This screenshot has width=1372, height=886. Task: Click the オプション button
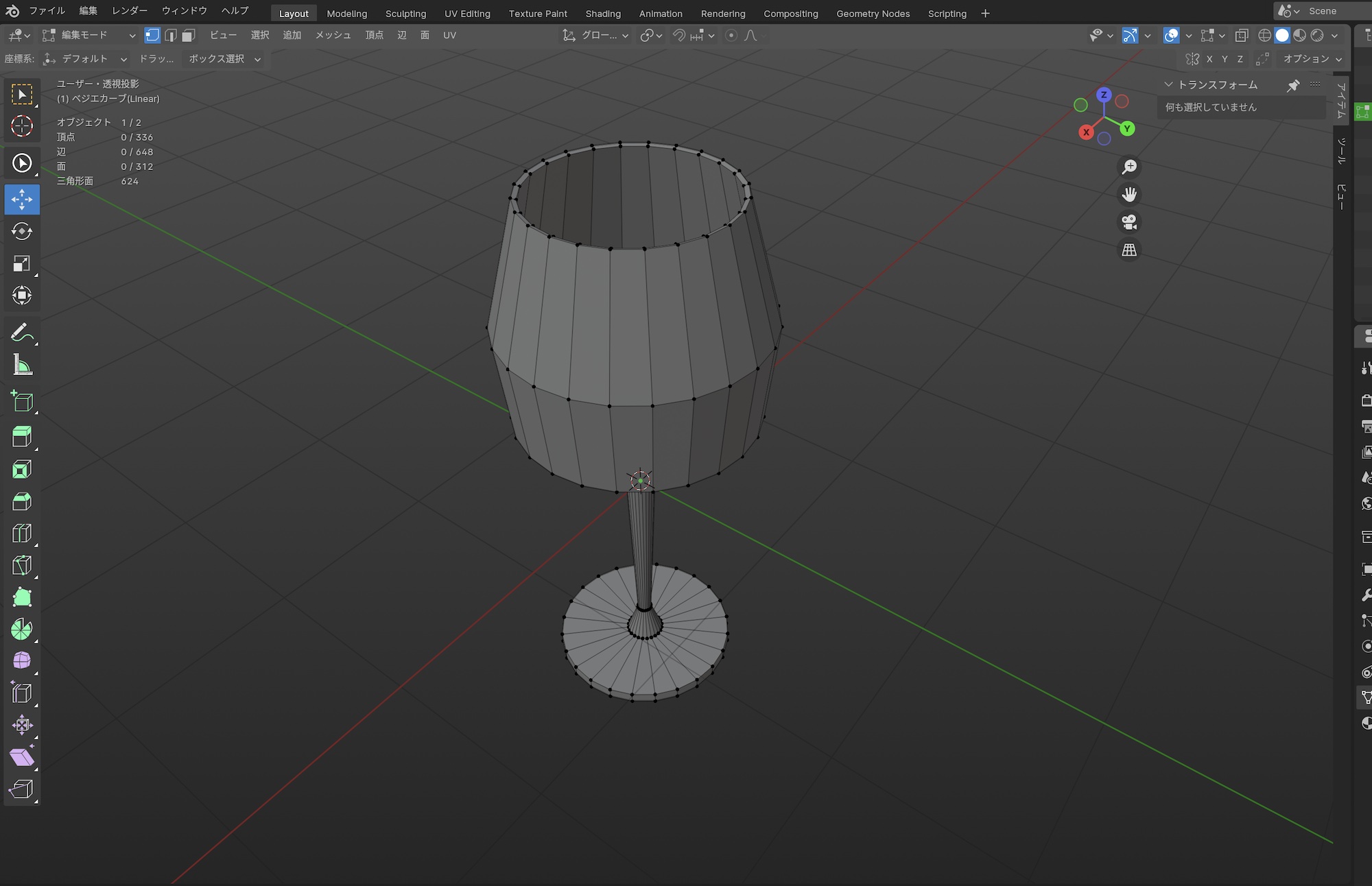coord(1312,59)
